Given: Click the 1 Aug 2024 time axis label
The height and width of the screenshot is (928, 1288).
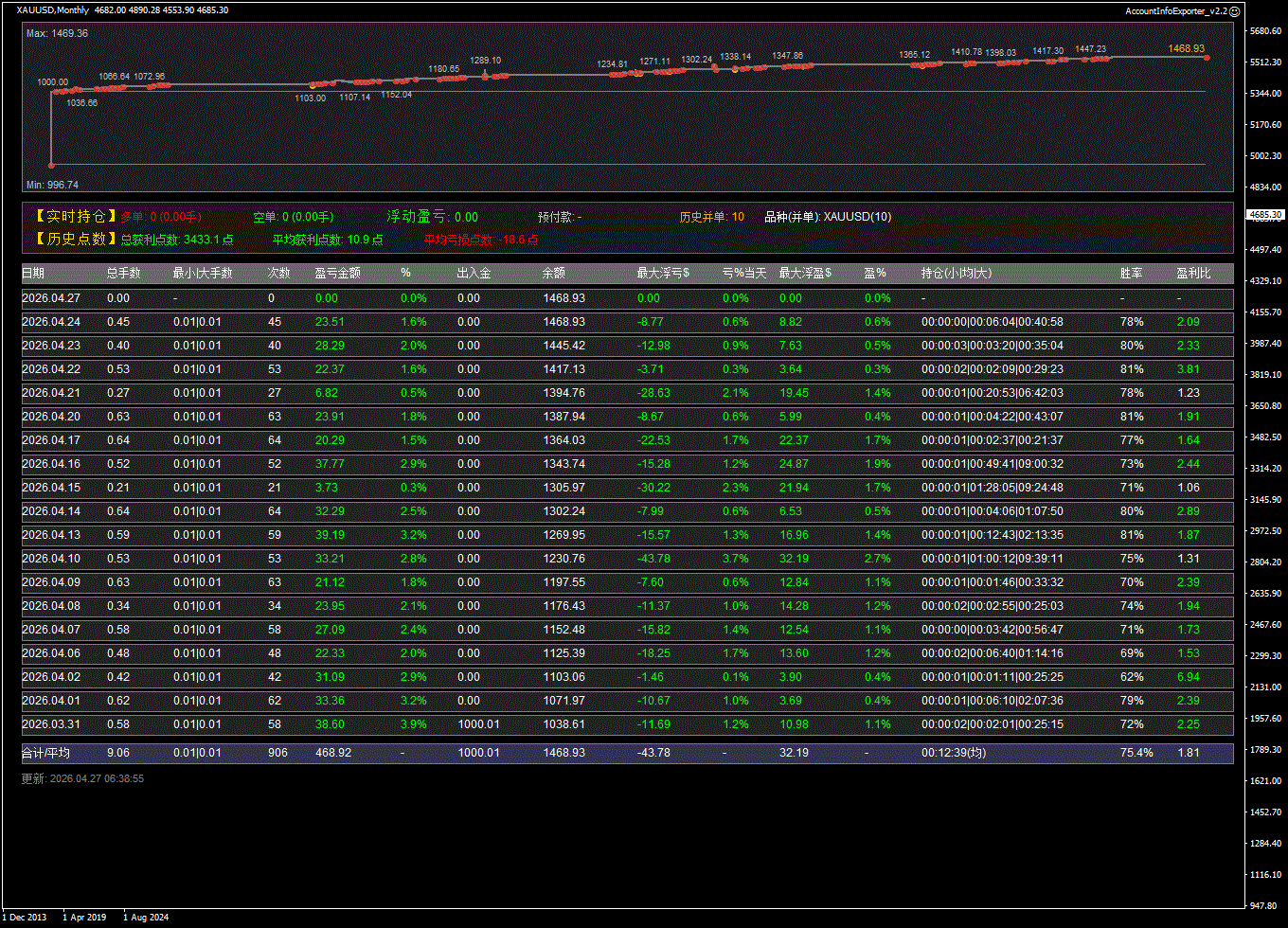Looking at the screenshot, I should [146, 917].
